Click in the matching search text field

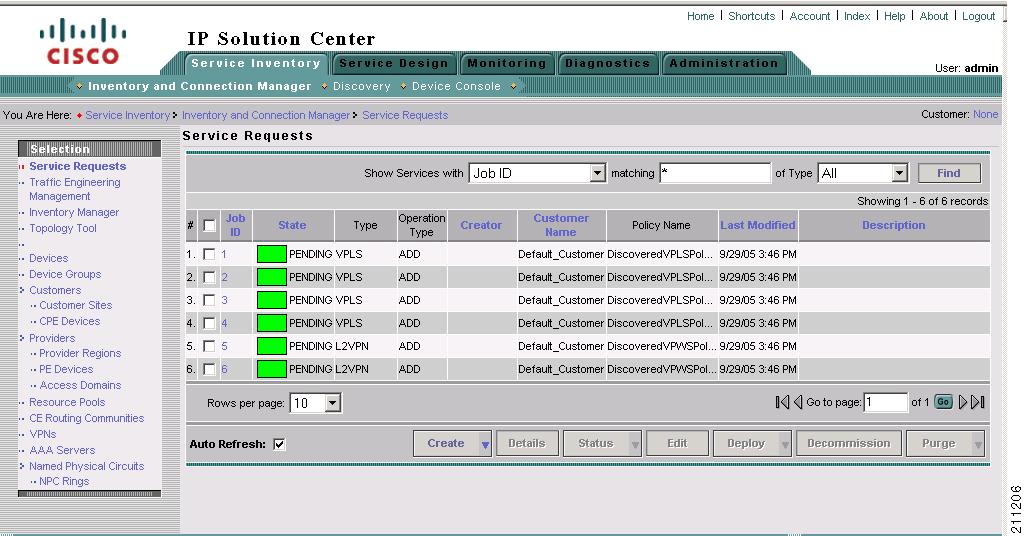[x=715, y=173]
